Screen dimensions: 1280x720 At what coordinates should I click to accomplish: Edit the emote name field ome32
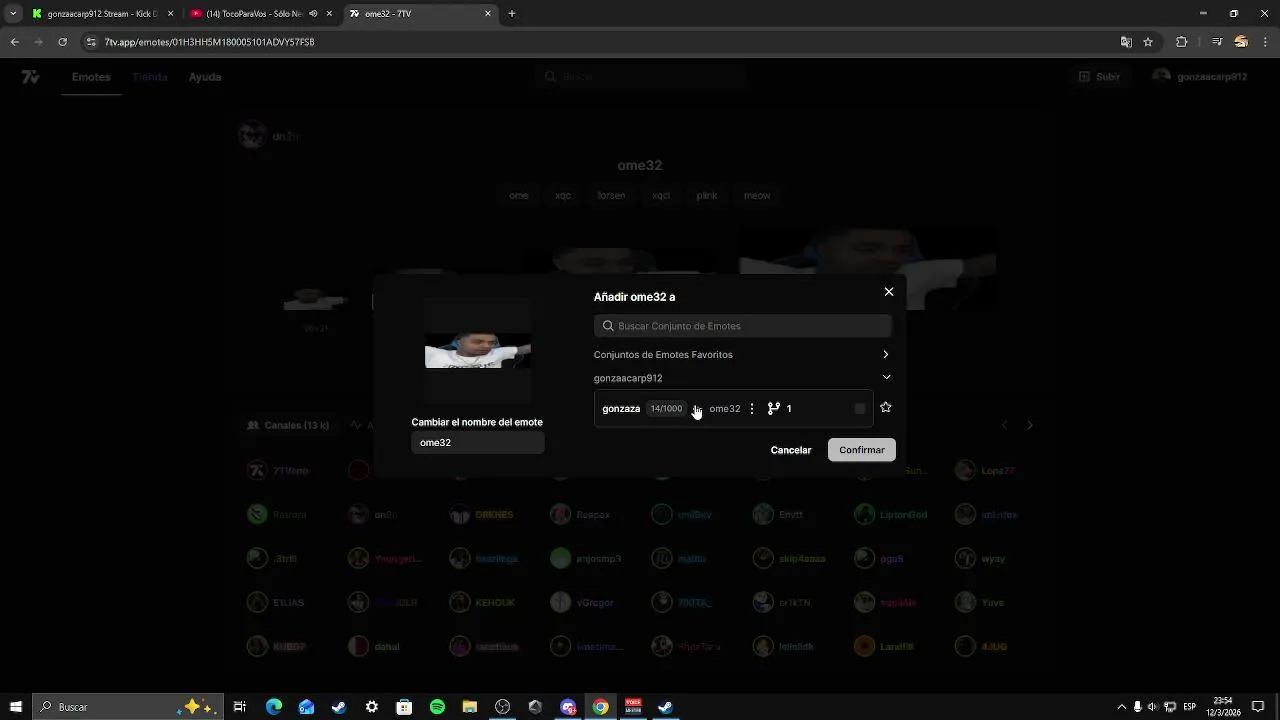tap(478, 443)
